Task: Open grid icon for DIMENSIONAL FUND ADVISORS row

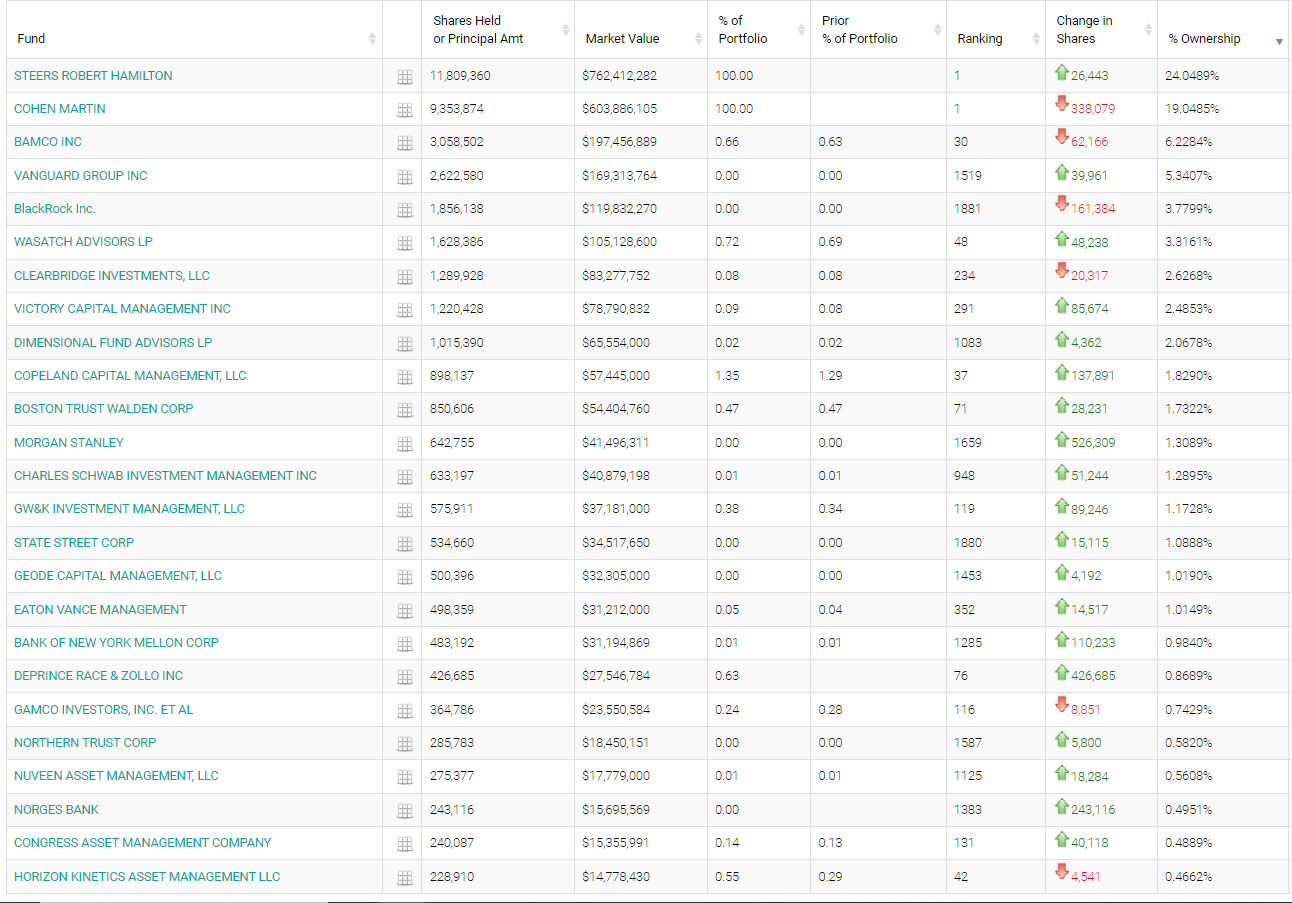Action: point(404,344)
